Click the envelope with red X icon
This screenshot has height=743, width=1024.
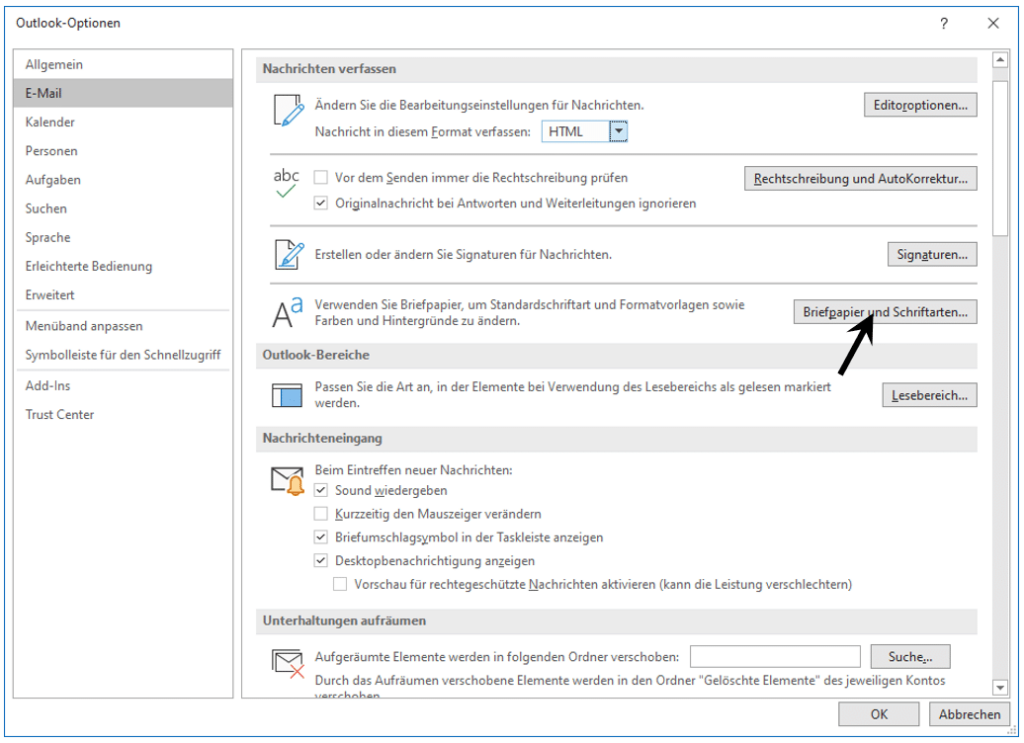point(288,663)
